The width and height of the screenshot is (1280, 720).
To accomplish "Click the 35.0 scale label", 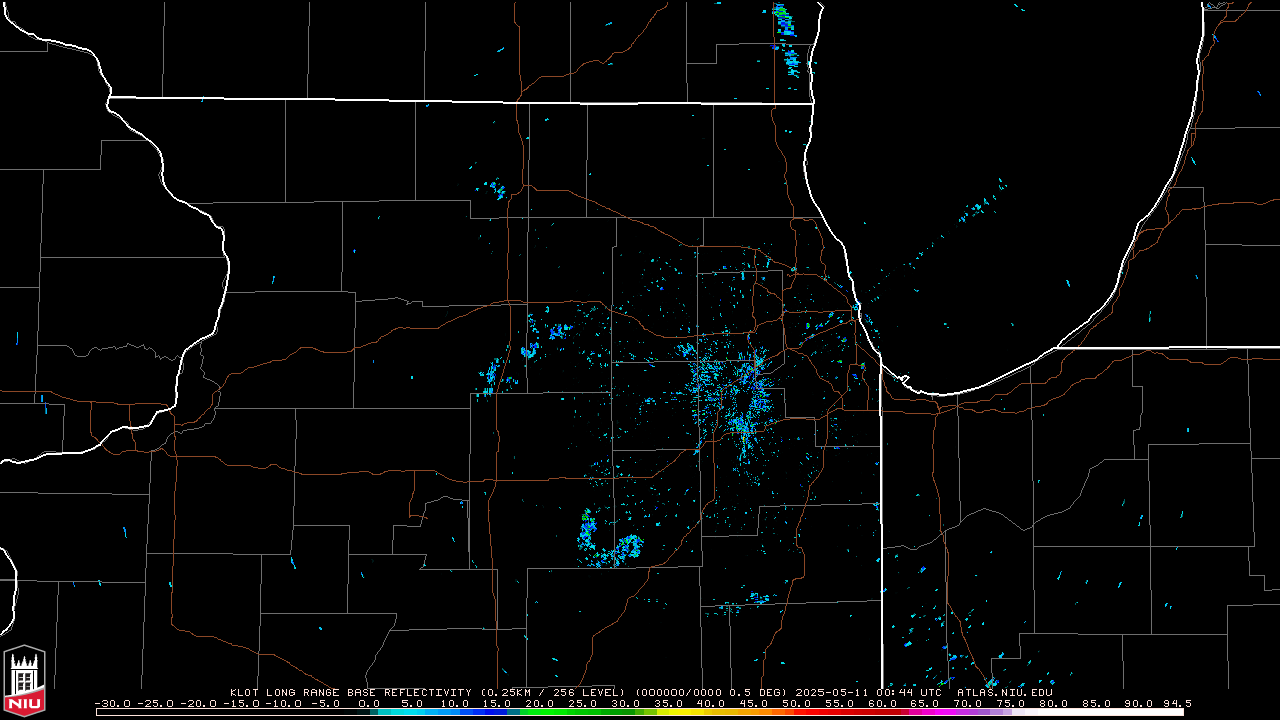I will (x=668, y=703).
